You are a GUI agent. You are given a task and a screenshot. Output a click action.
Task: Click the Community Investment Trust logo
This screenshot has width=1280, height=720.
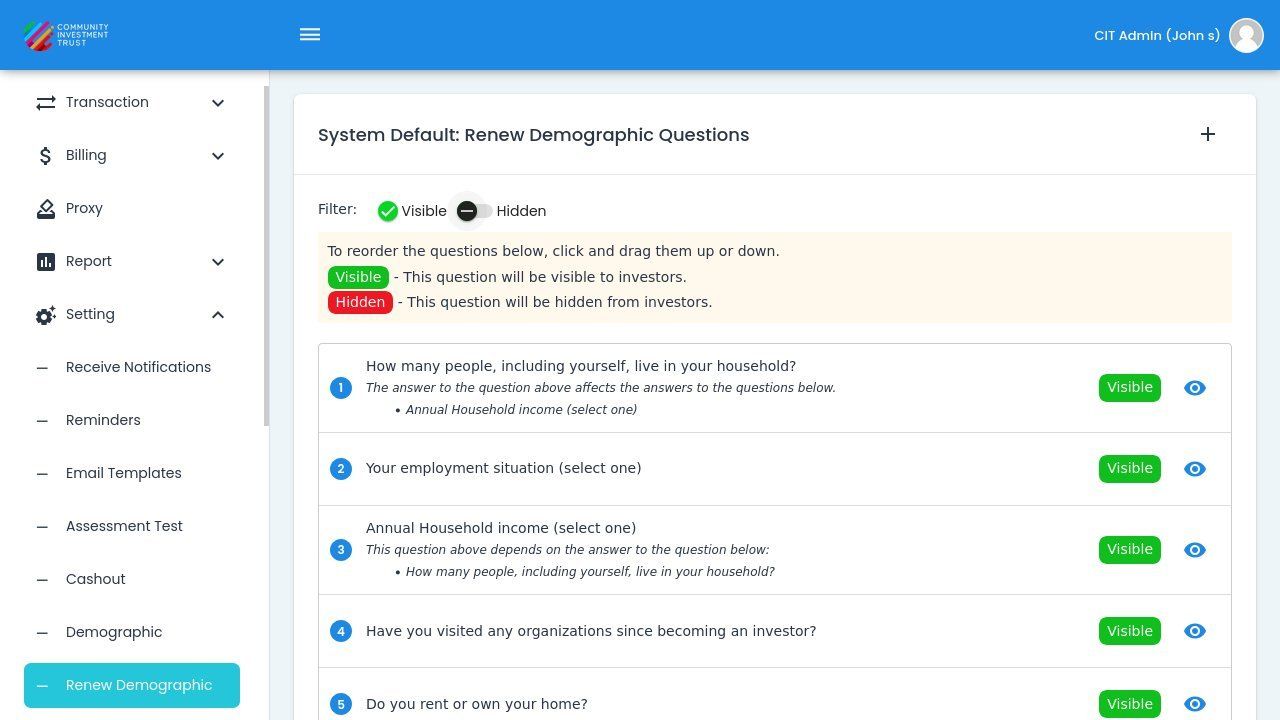click(x=64, y=35)
